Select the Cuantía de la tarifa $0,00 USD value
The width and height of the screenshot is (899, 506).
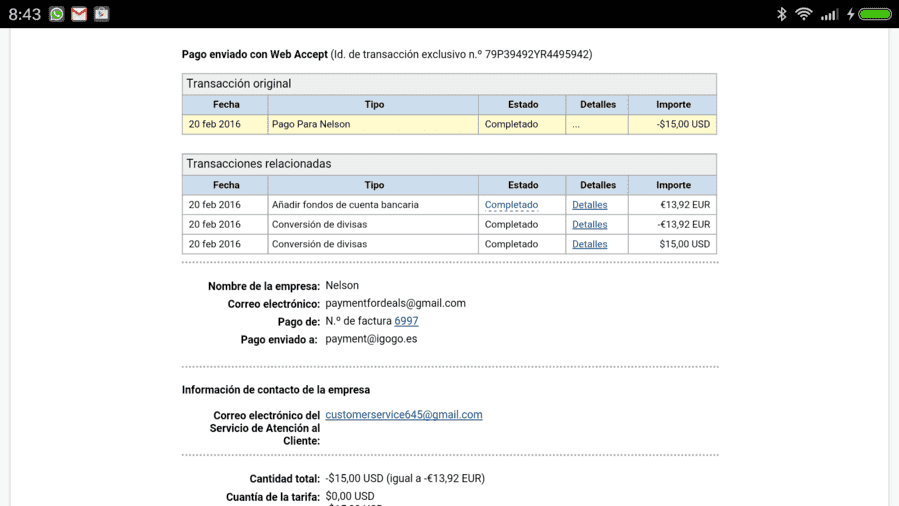pos(350,496)
